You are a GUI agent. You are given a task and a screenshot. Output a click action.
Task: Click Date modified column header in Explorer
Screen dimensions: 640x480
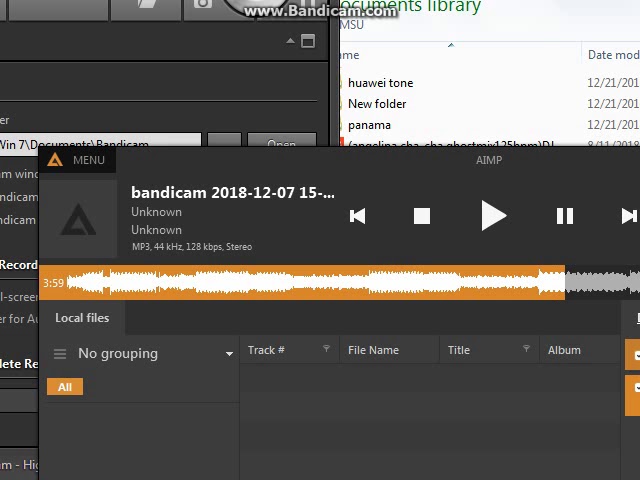pos(613,55)
